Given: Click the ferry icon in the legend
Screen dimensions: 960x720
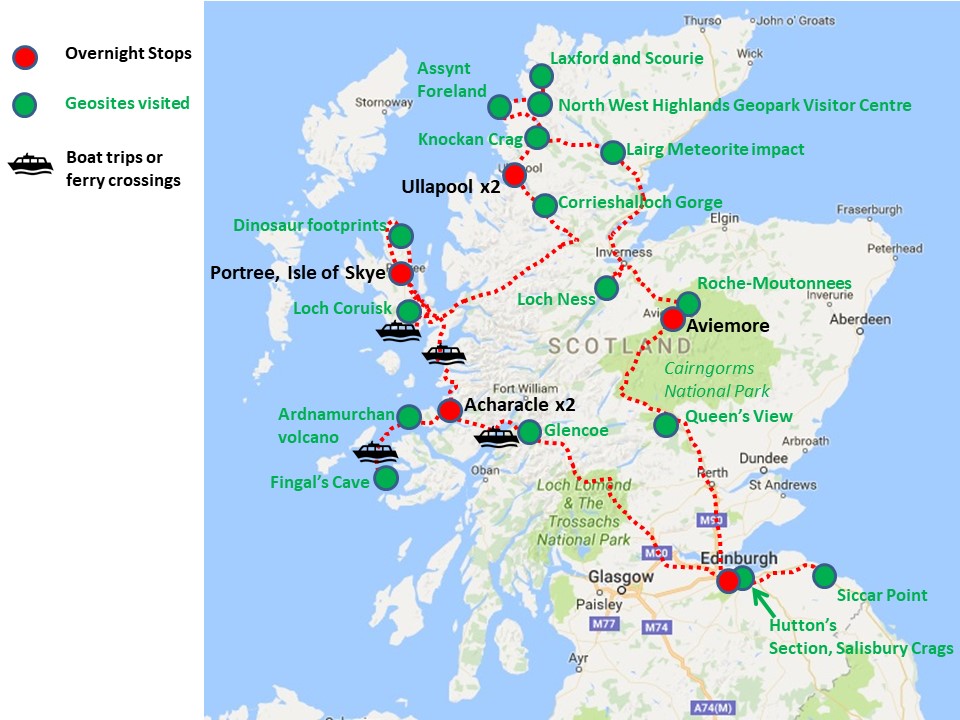Looking at the screenshot, I should [31, 165].
